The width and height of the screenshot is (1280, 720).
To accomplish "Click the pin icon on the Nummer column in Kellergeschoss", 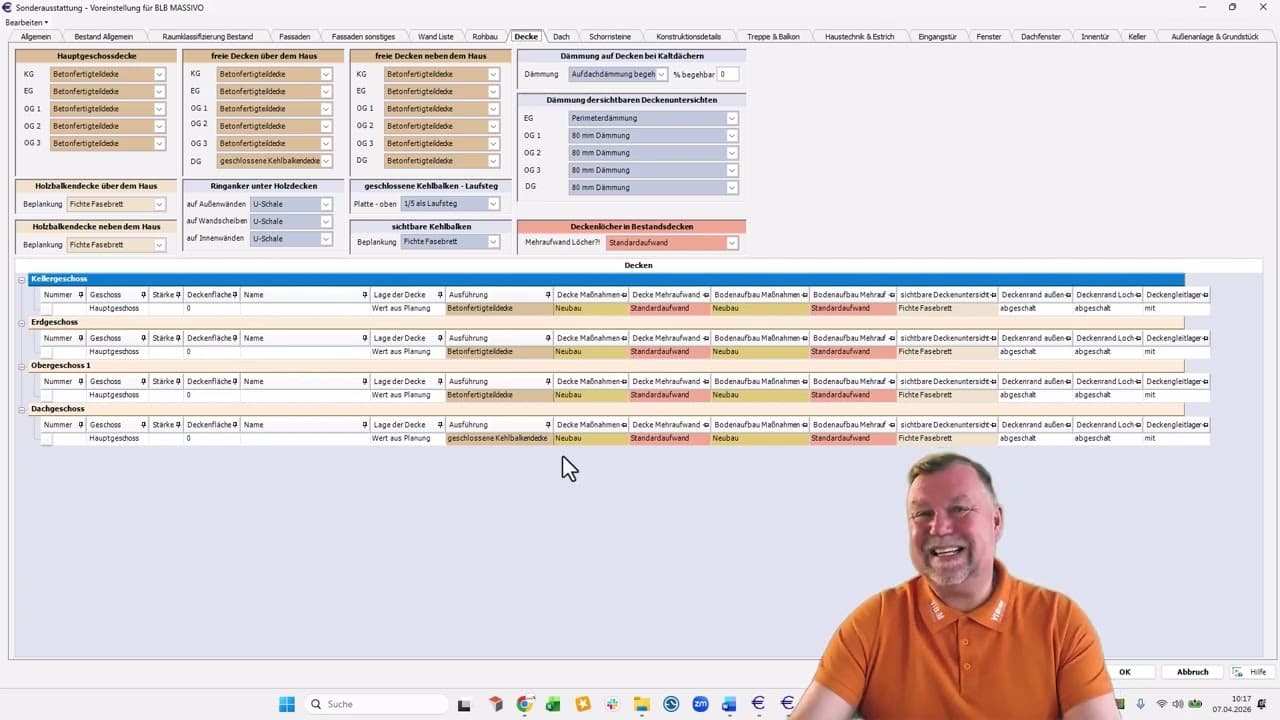I will pyautogui.click(x=81, y=295).
